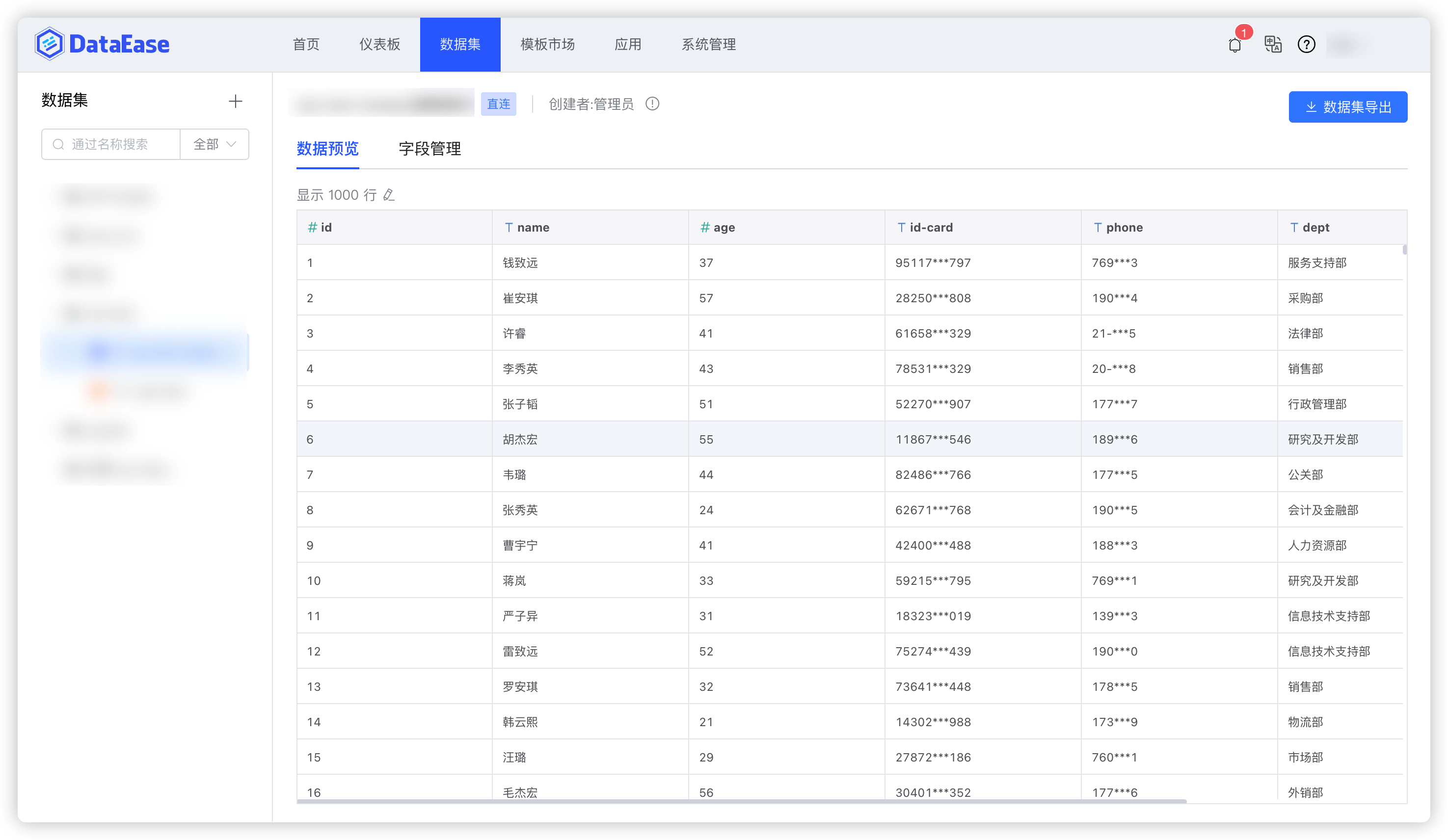1448x840 pixels.
Task: Click the 数据集导出 button
Action: coord(1347,107)
